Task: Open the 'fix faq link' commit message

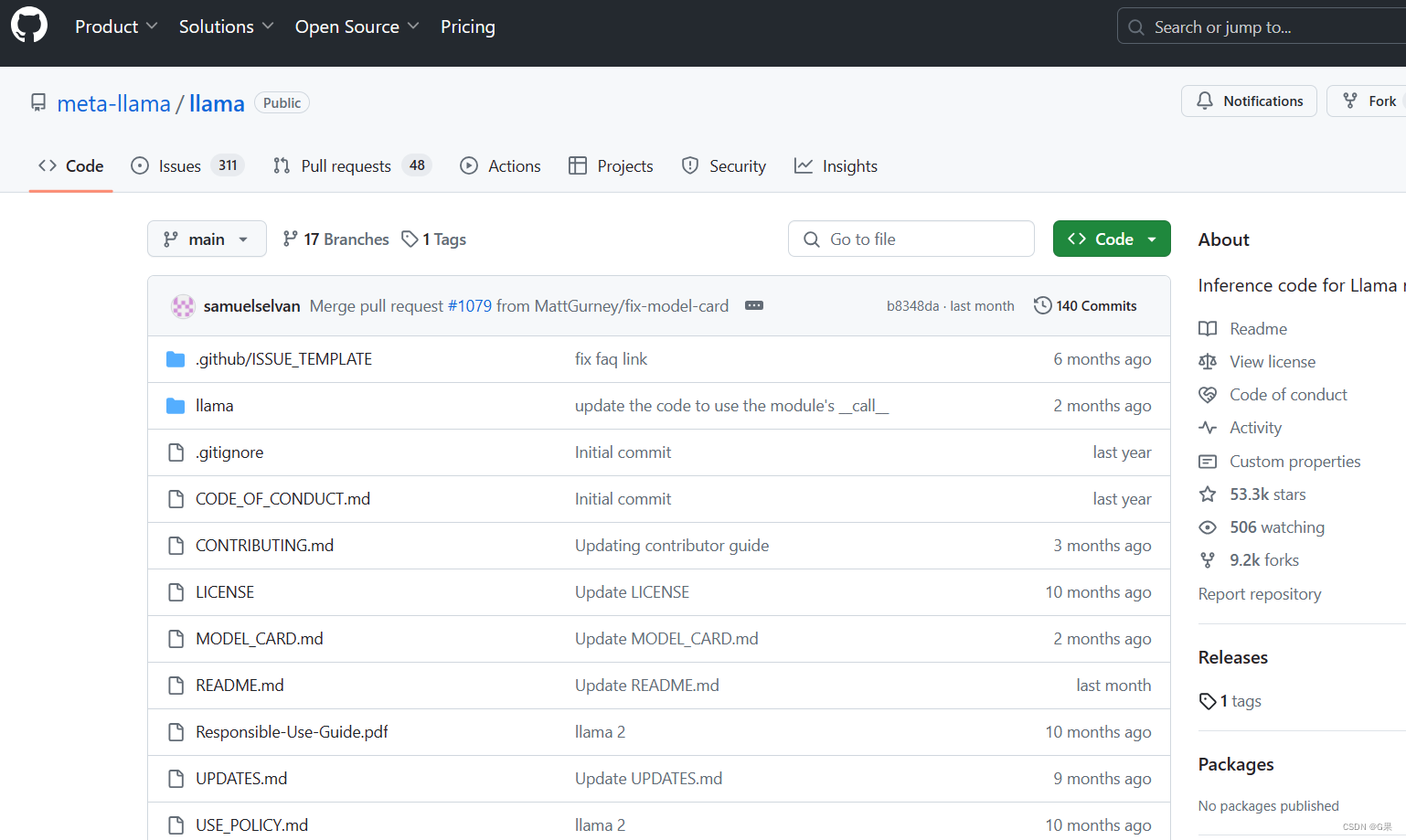Action: pyautogui.click(x=611, y=359)
